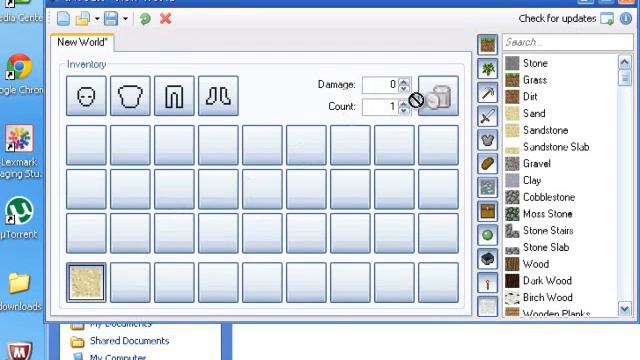
Task: Click item list scroll down arrow
Action: [625, 309]
